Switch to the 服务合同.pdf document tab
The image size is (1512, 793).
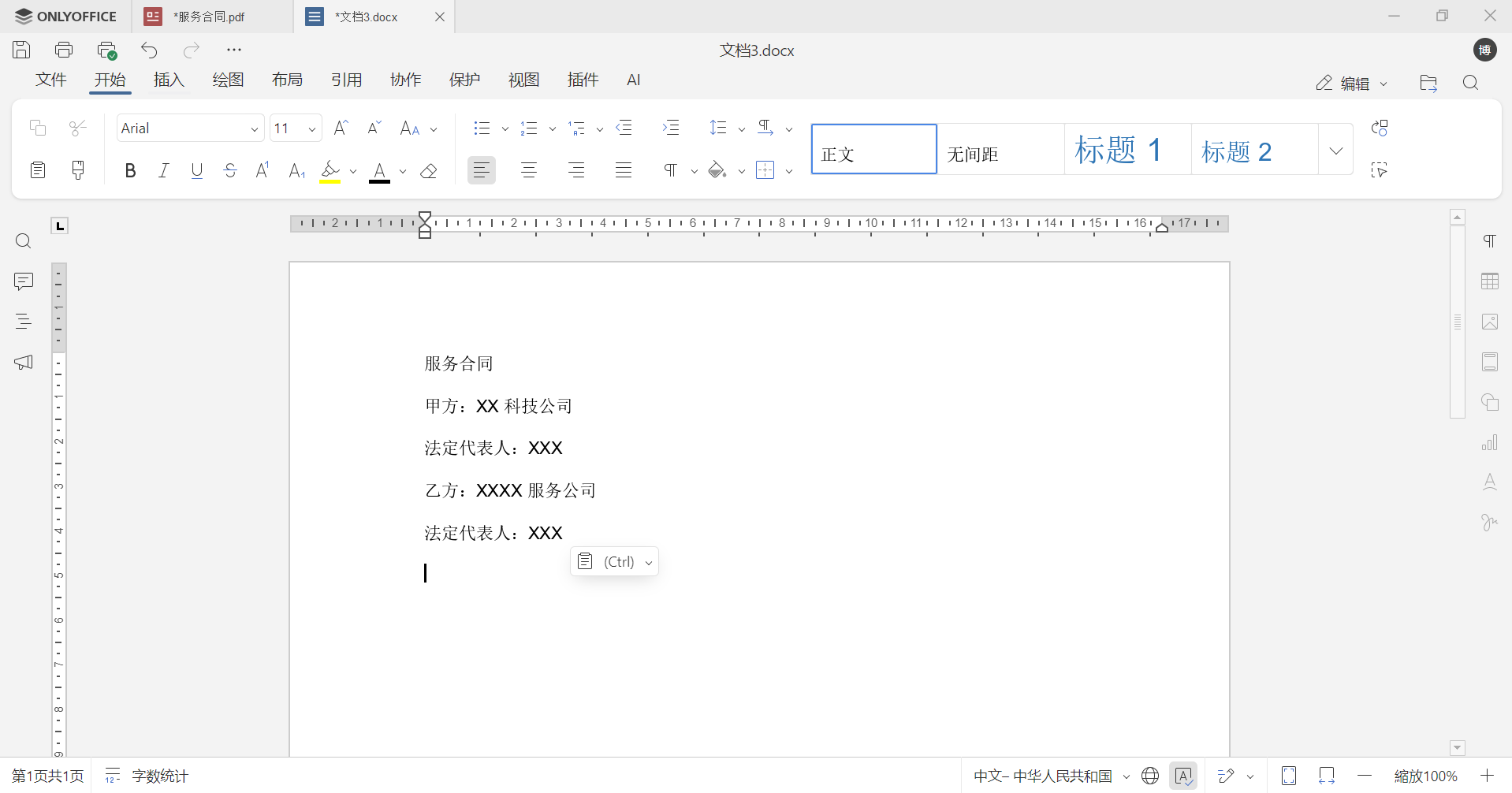pos(207,16)
